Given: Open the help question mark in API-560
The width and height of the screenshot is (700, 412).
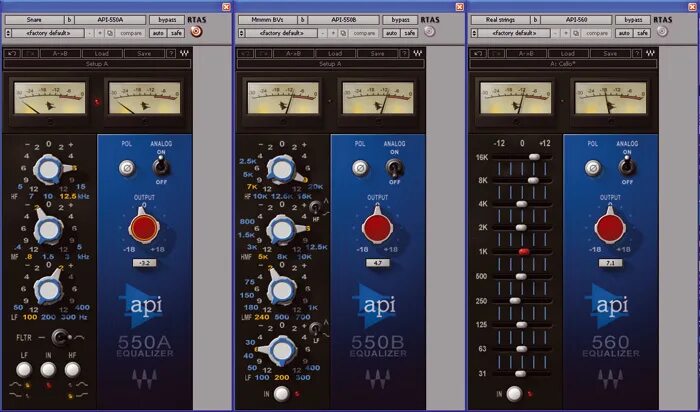Looking at the screenshot, I should tap(637, 54).
